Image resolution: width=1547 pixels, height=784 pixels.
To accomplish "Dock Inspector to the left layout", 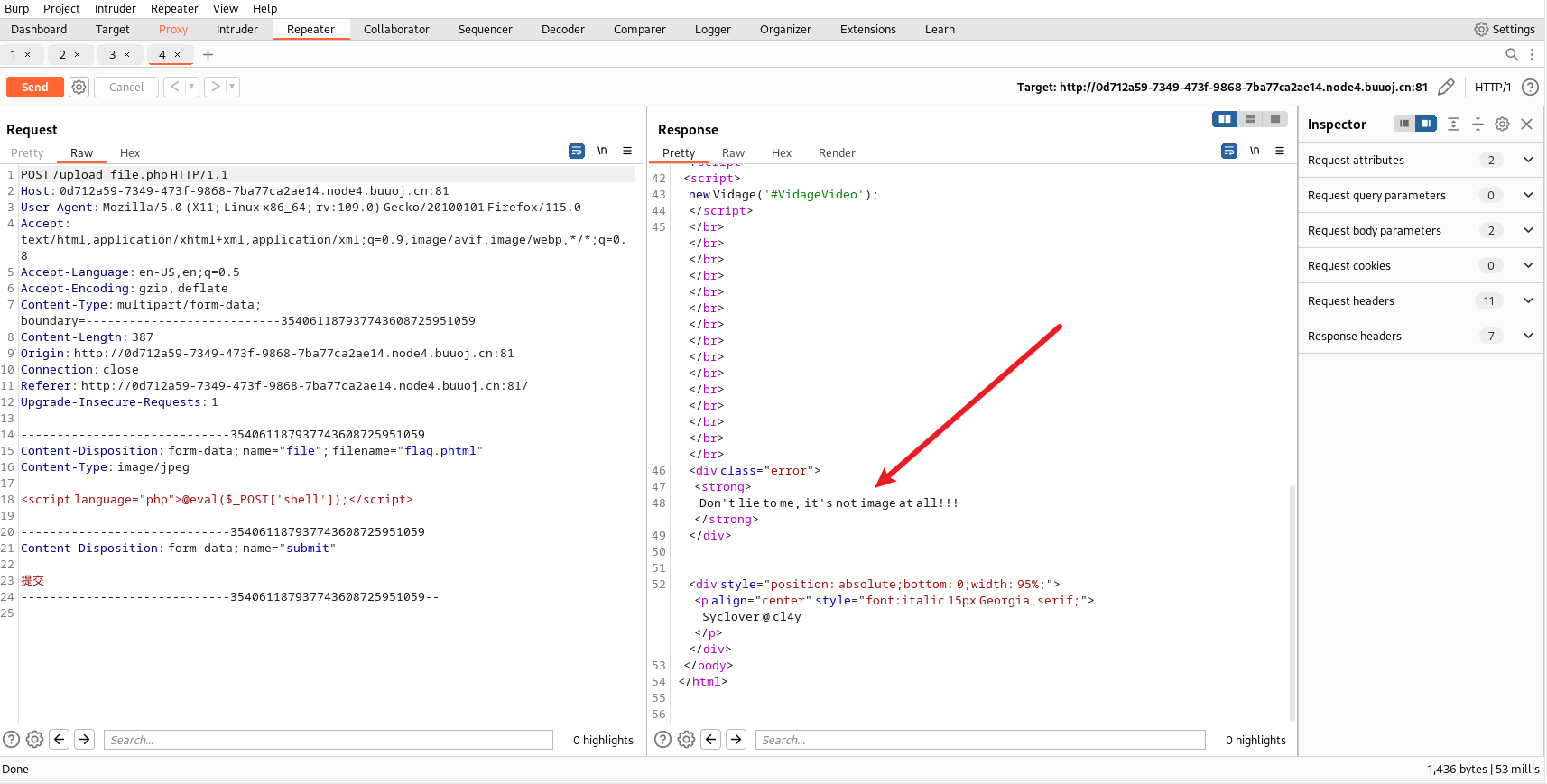I will point(1404,124).
